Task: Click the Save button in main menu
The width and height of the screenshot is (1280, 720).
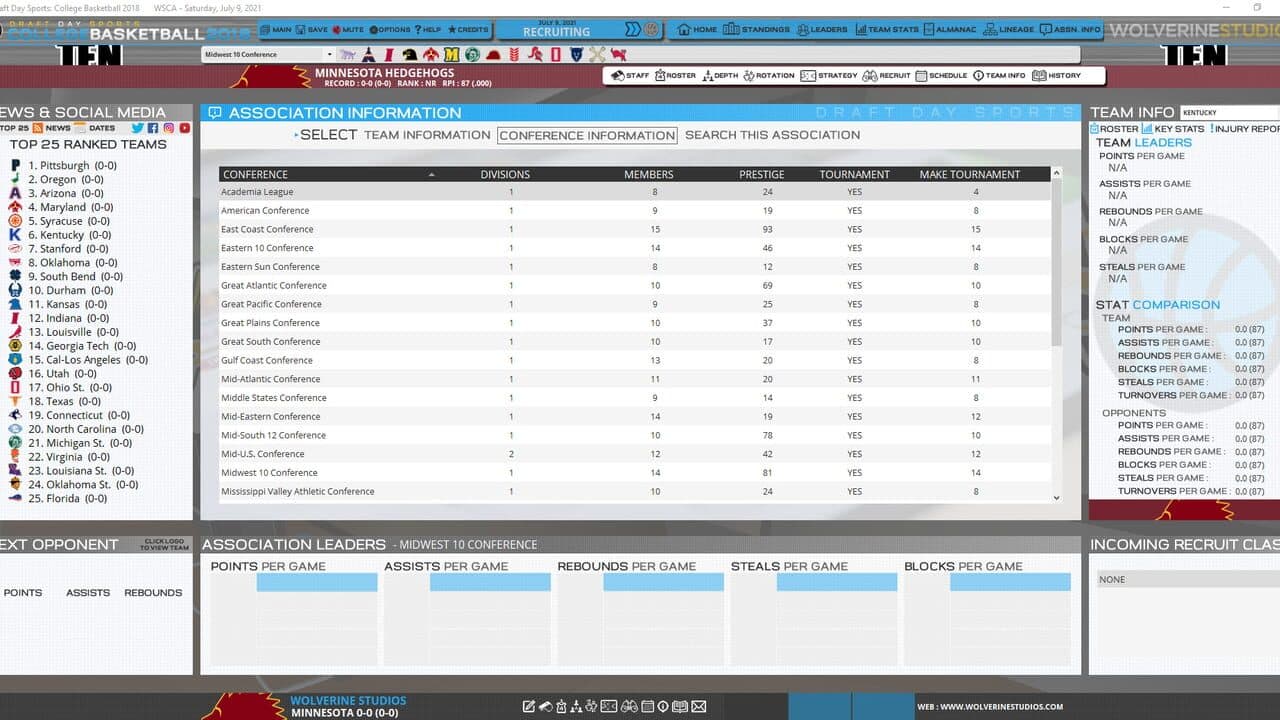Action: click(x=312, y=30)
